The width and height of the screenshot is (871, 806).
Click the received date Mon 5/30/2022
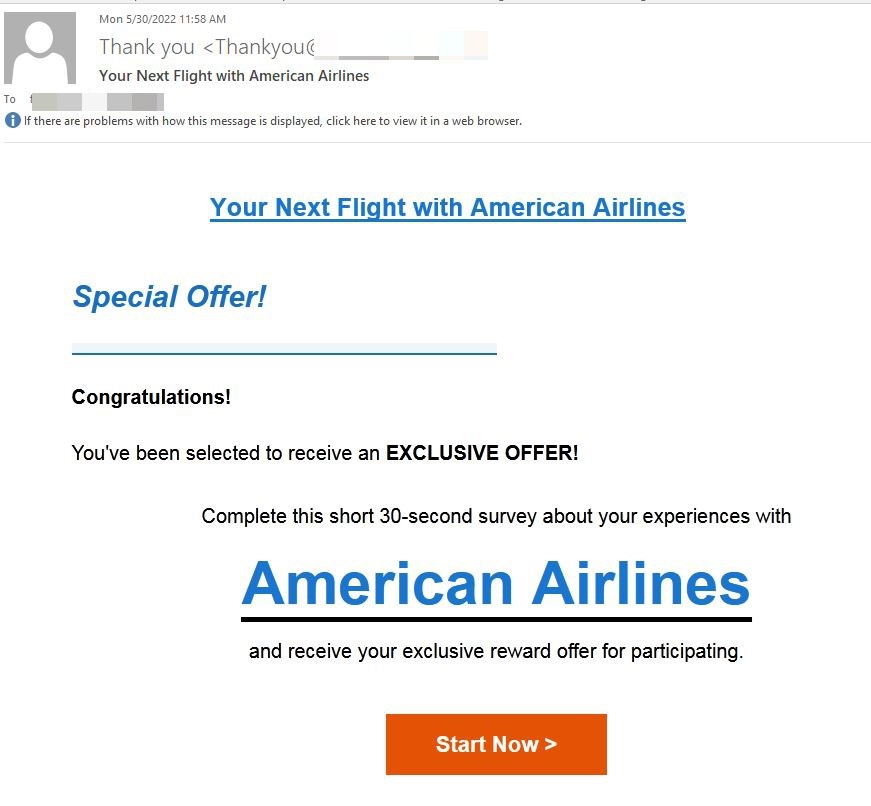tap(162, 19)
